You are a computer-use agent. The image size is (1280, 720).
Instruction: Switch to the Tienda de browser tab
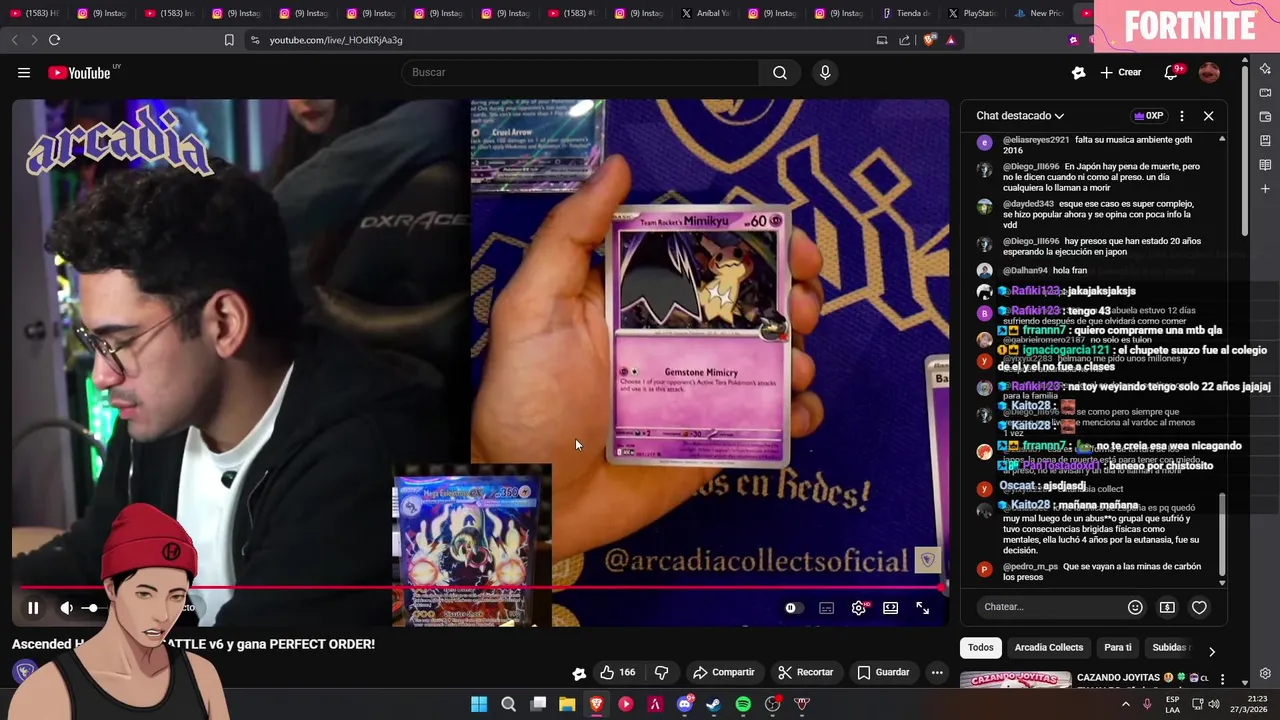906,13
